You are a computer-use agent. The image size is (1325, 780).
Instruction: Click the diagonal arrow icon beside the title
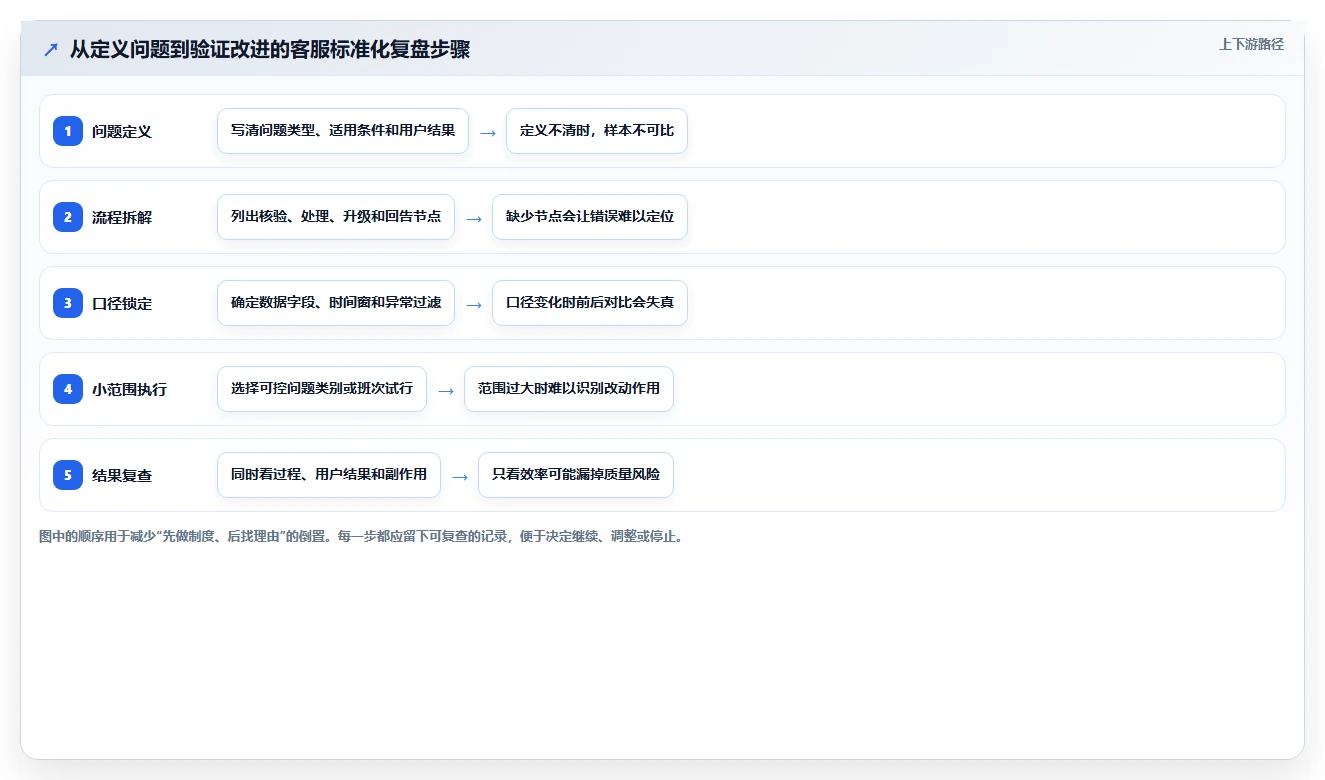[51, 50]
